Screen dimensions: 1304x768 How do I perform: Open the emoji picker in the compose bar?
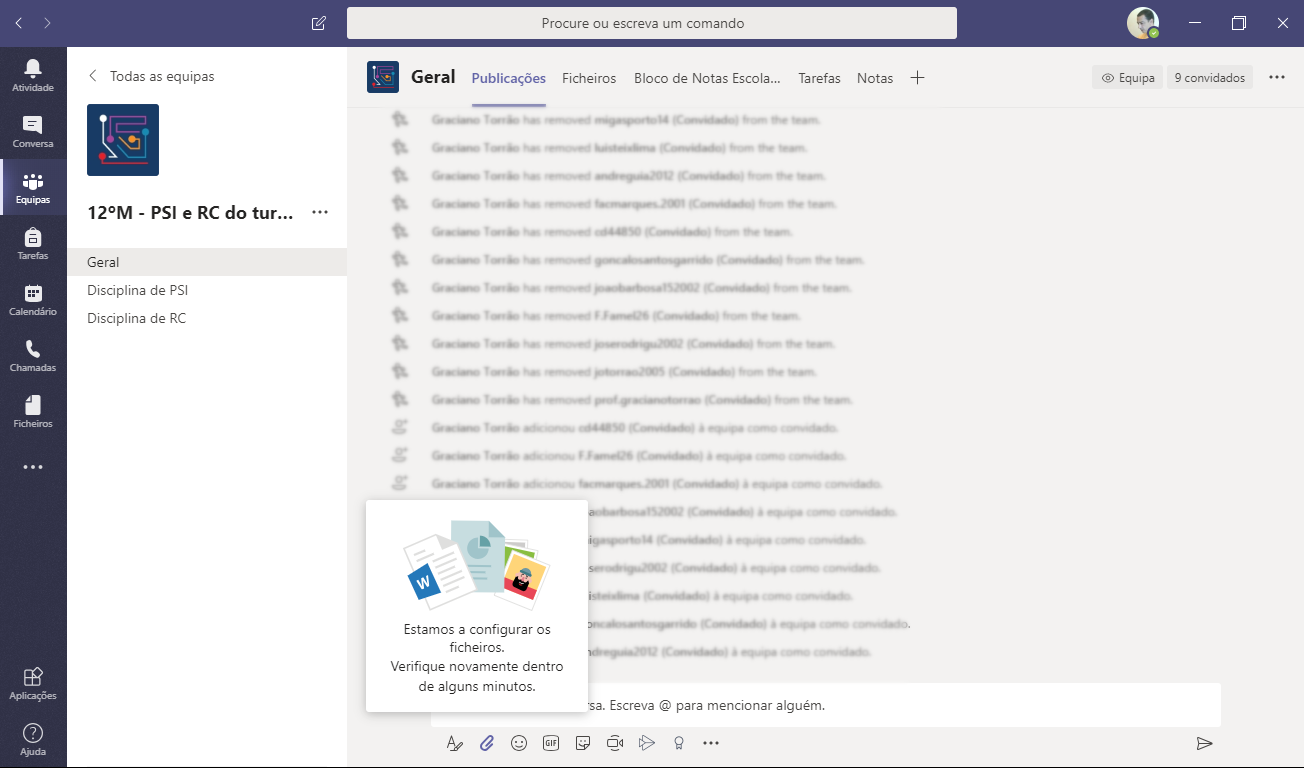click(519, 743)
